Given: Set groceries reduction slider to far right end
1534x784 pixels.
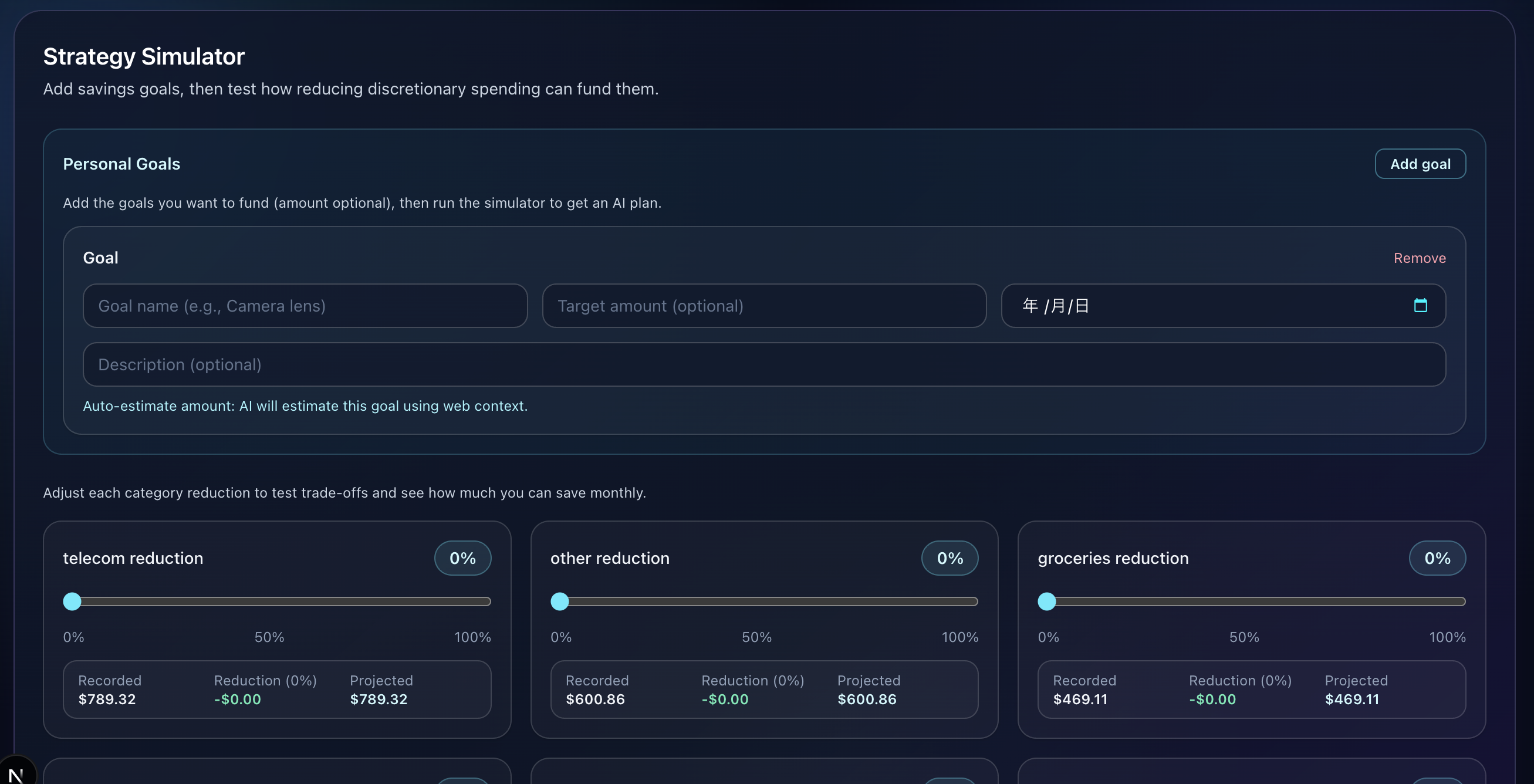Looking at the screenshot, I should click(x=1460, y=601).
